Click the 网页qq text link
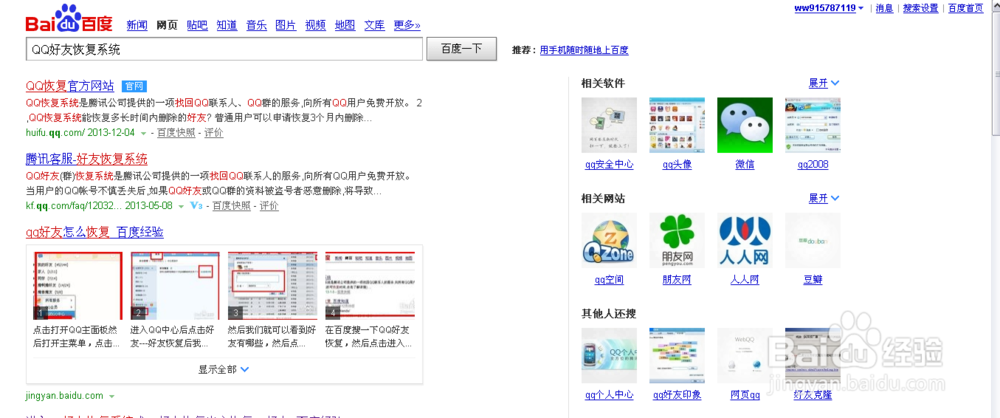1000x418 pixels. (x=745, y=396)
